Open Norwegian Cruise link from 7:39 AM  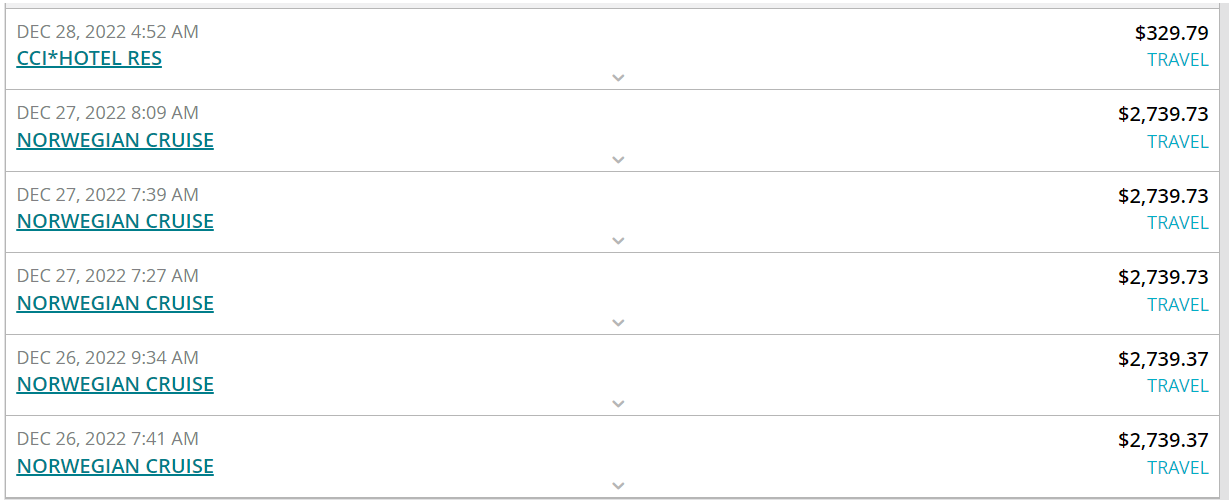pos(115,221)
